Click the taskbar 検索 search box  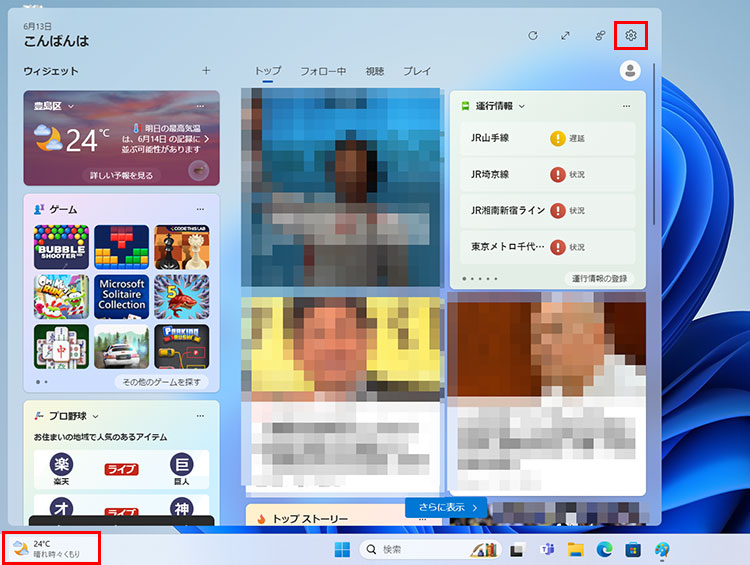[430, 550]
